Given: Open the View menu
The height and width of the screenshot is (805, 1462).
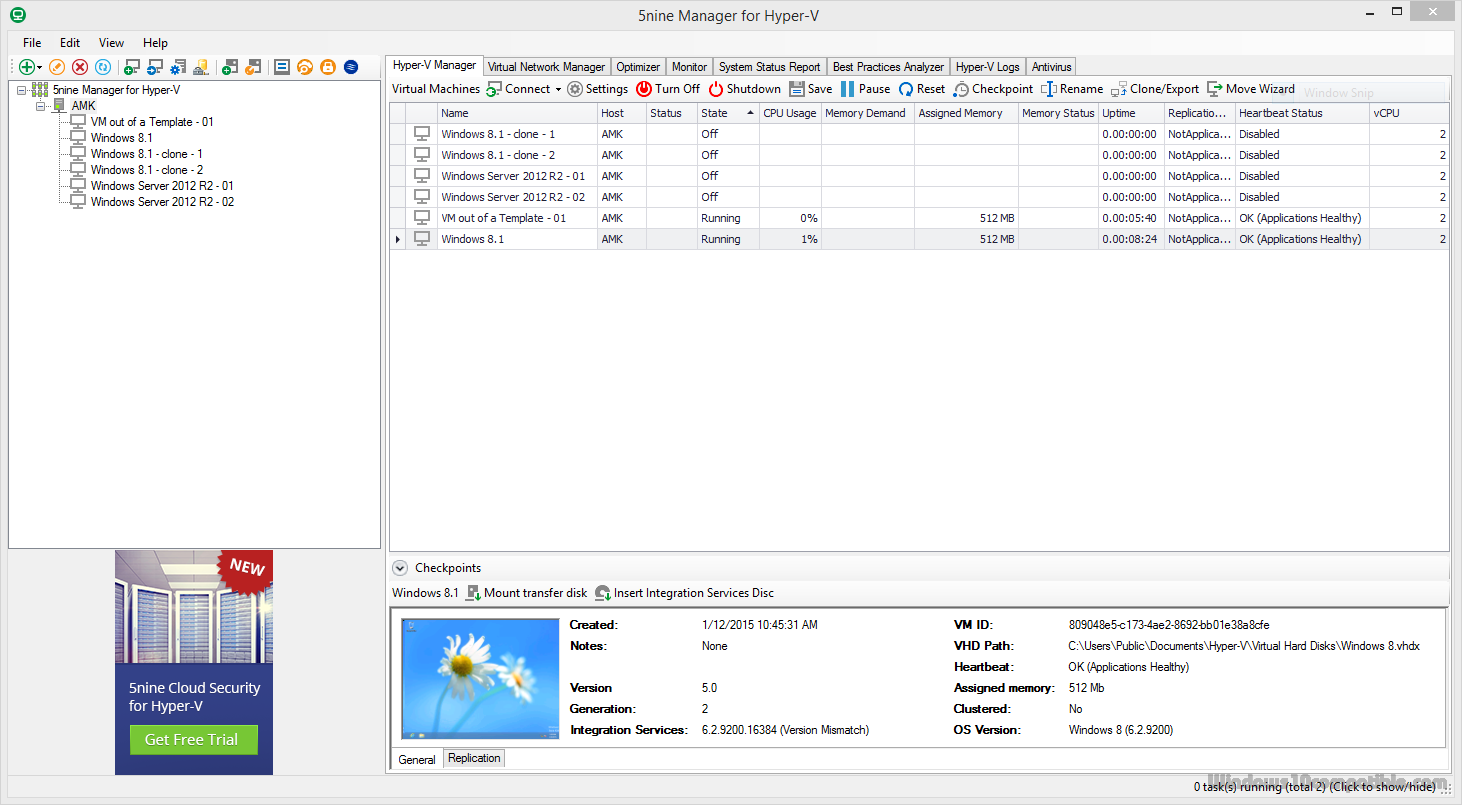Looking at the screenshot, I should point(112,43).
